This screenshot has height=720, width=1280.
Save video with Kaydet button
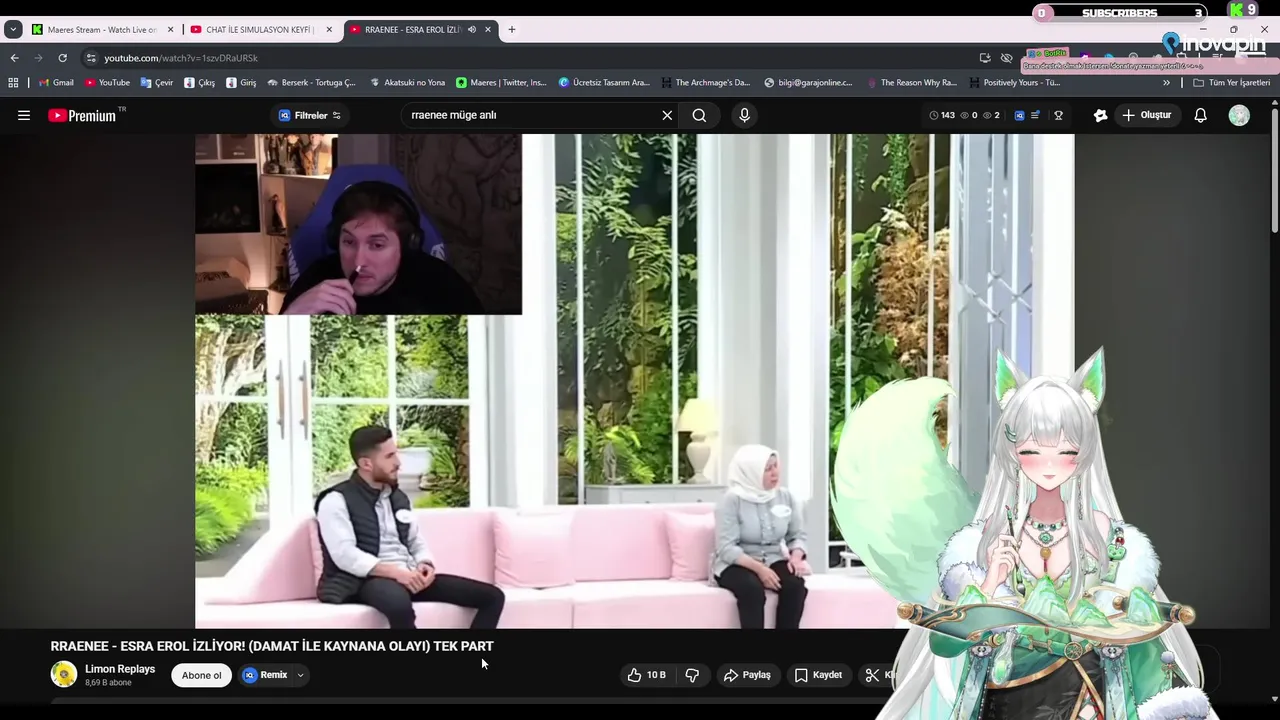pyautogui.click(x=818, y=675)
